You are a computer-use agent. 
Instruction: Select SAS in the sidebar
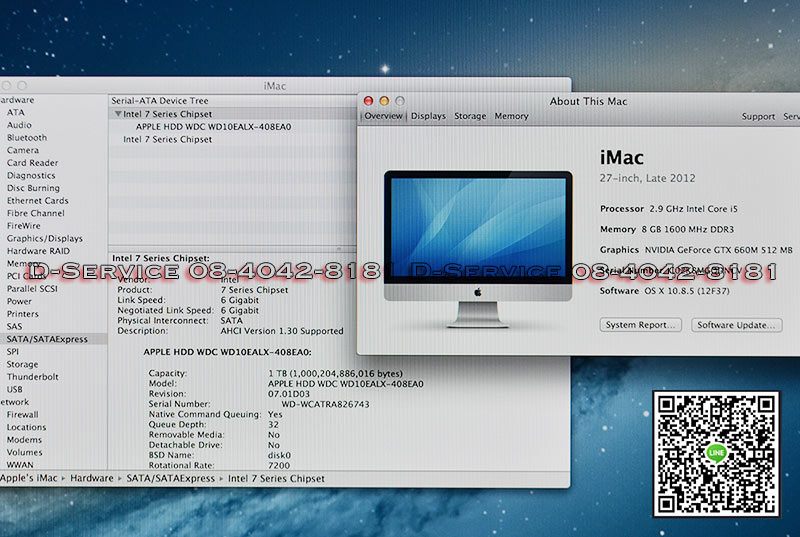pyautogui.click(x=14, y=326)
